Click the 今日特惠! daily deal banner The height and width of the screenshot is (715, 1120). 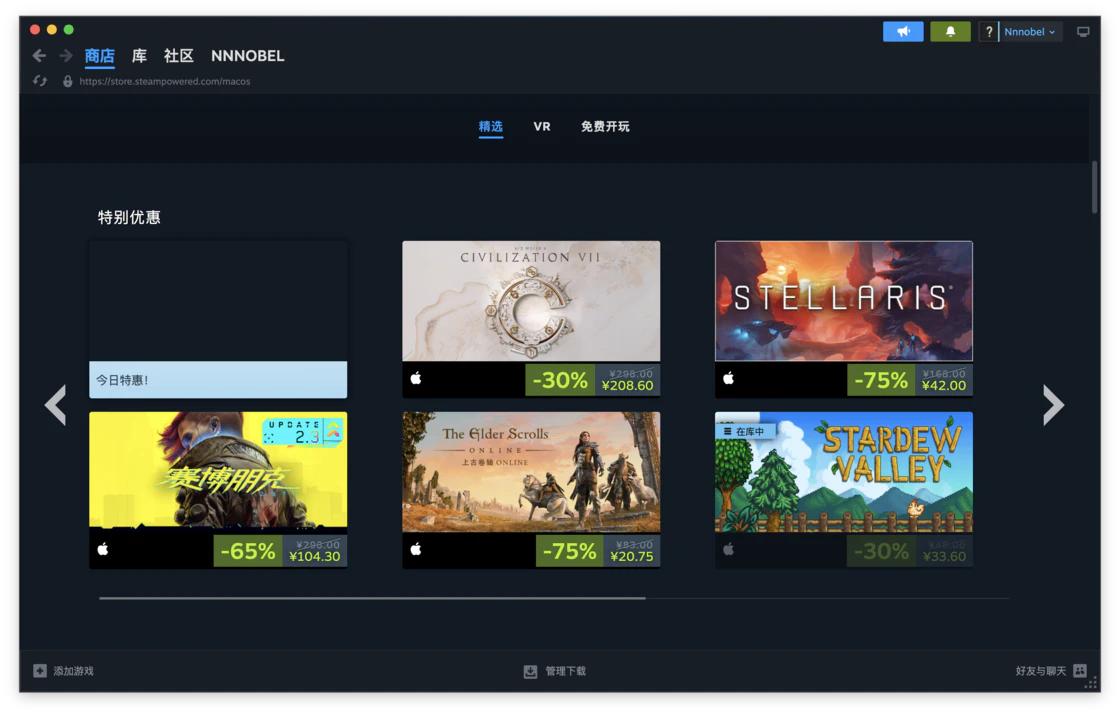click(218, 380)
